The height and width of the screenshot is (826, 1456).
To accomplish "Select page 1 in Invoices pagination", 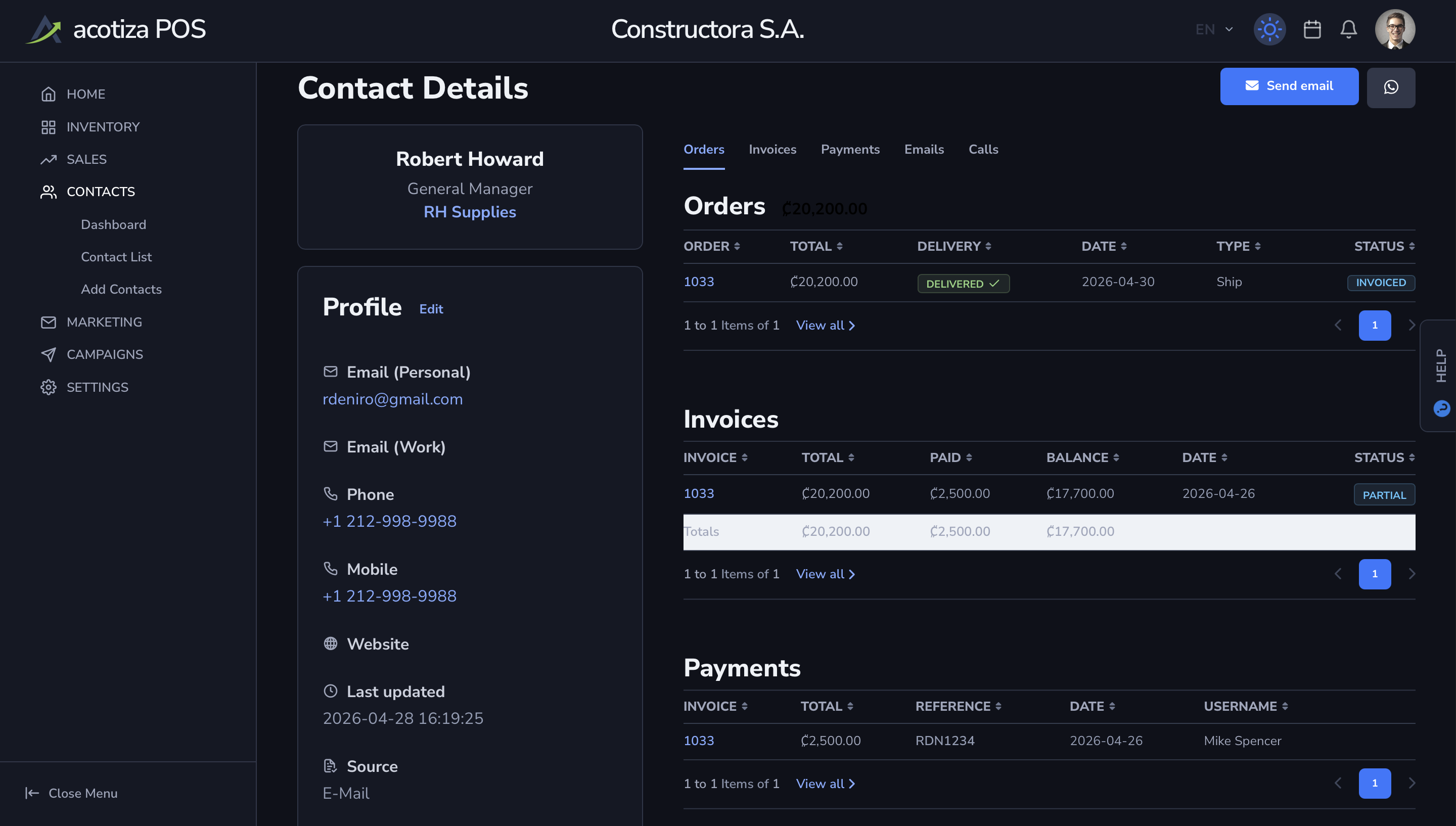I will [1374, 574].
